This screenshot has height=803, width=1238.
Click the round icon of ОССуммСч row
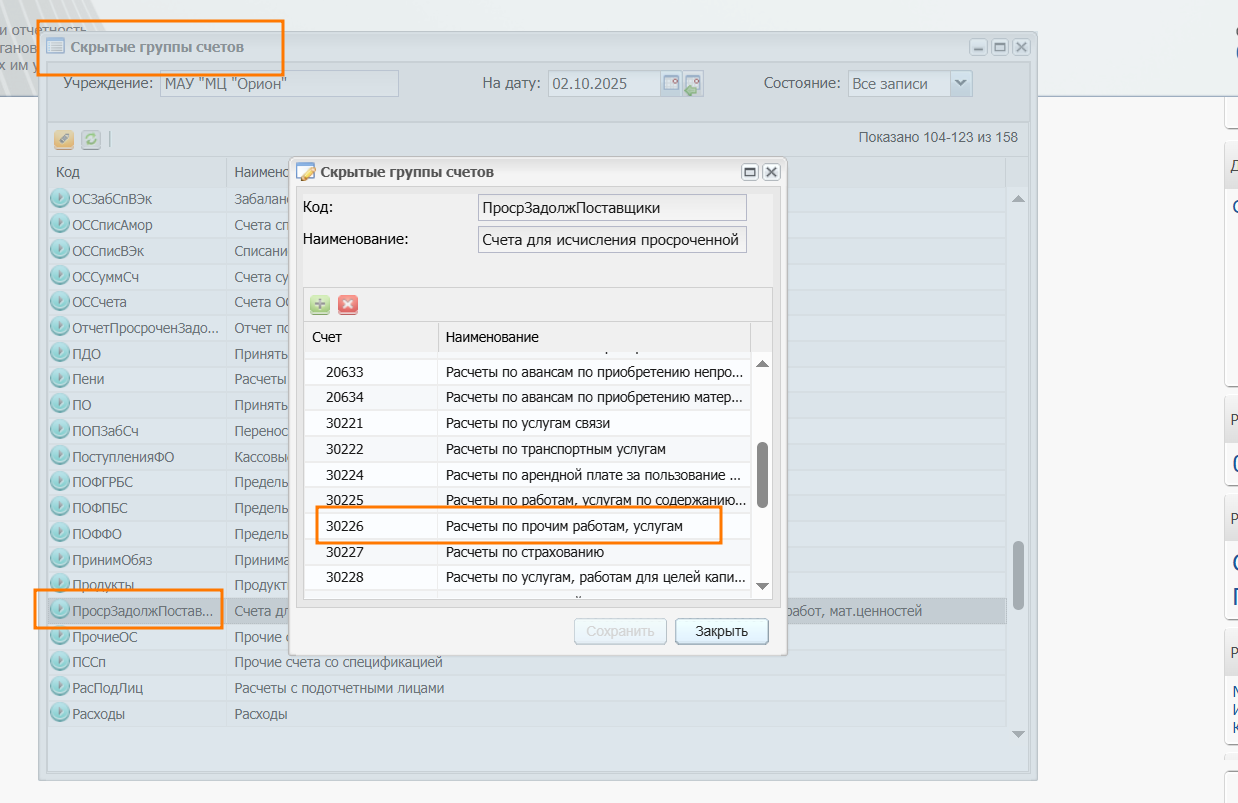coord(60,276)
